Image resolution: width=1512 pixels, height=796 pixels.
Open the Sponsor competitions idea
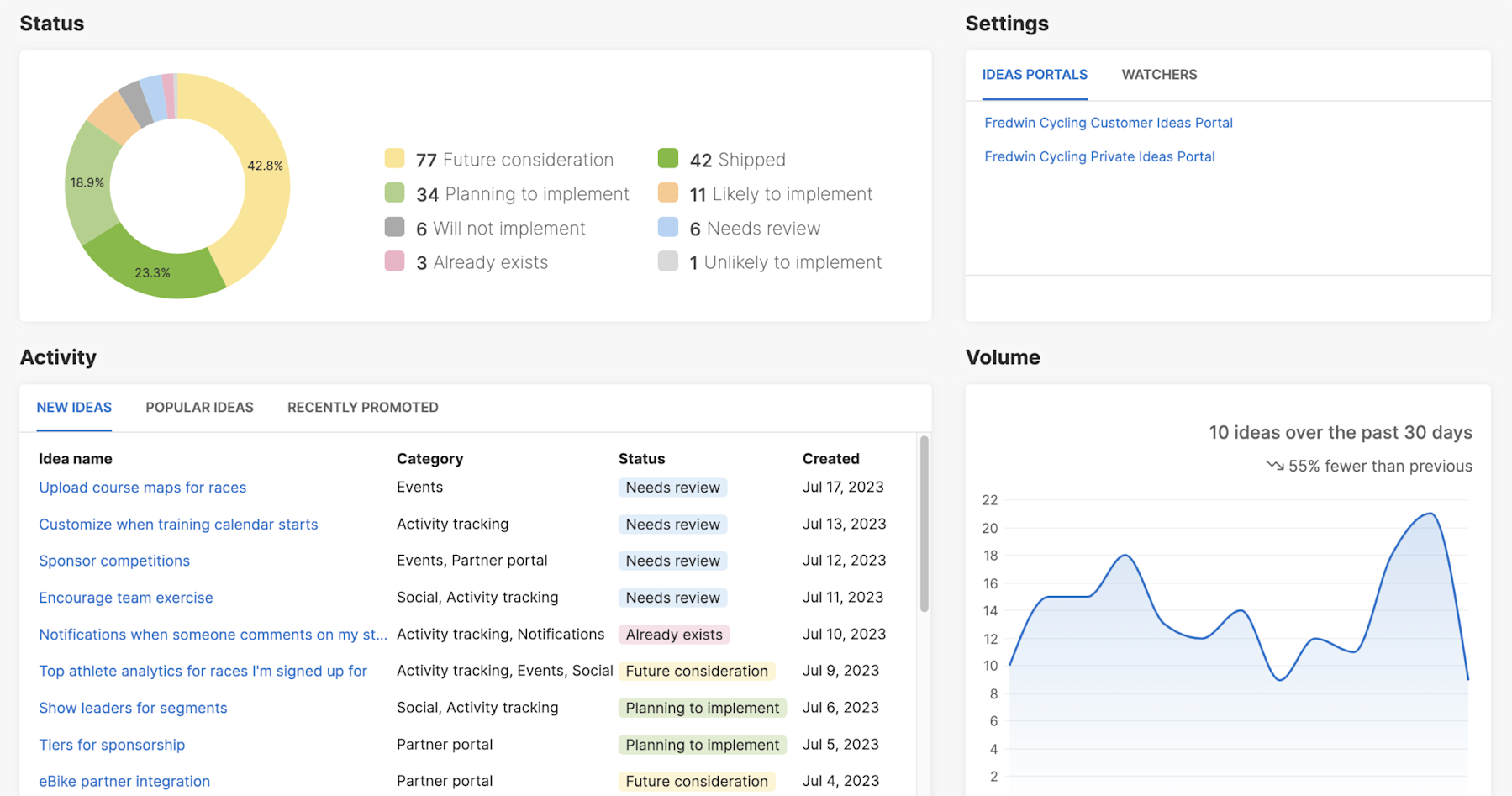113,561
